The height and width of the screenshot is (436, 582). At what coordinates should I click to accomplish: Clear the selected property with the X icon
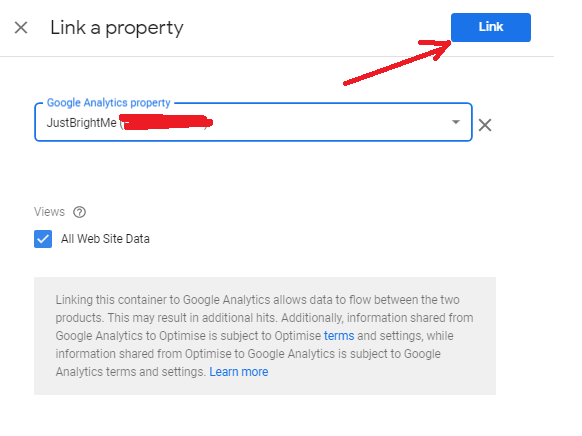[485, 125]
